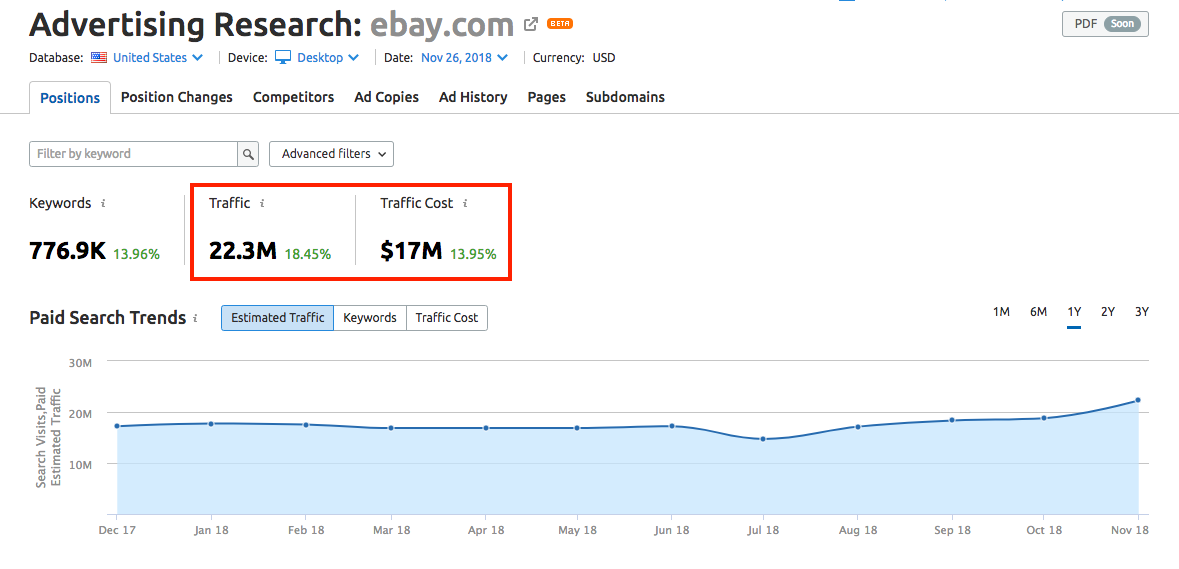The image size is (1179, 569).
Task: Click the Feb 18 data point on chart
Action: 306,425
